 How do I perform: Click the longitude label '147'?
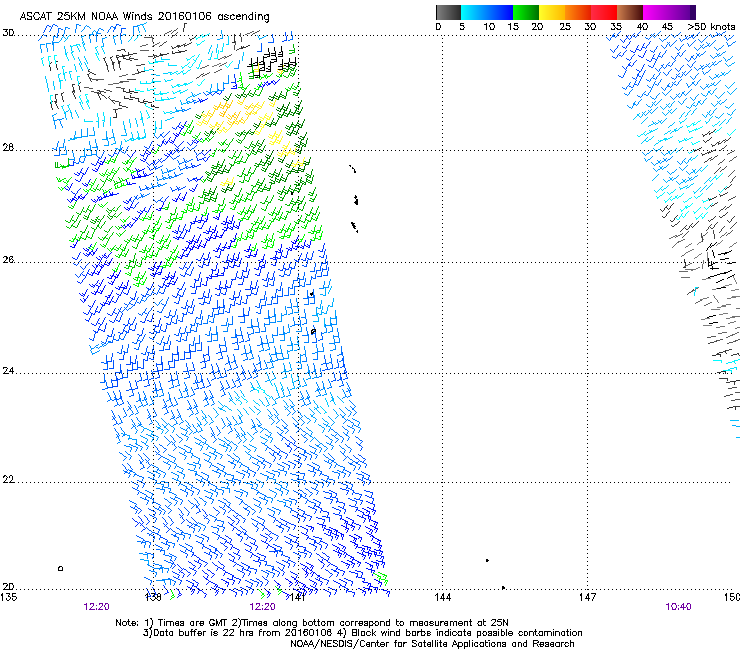588,597
